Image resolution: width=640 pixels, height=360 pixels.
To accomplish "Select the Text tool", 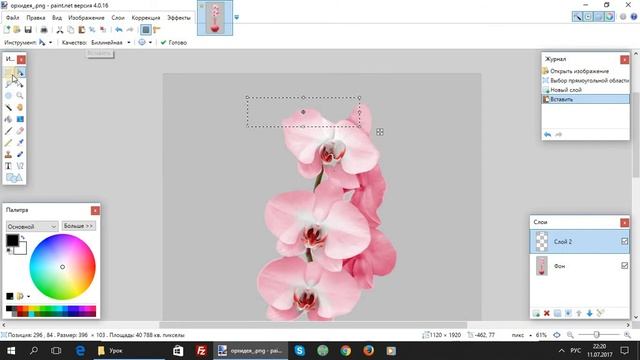I will pyautogui.click(x=9, y=166).
